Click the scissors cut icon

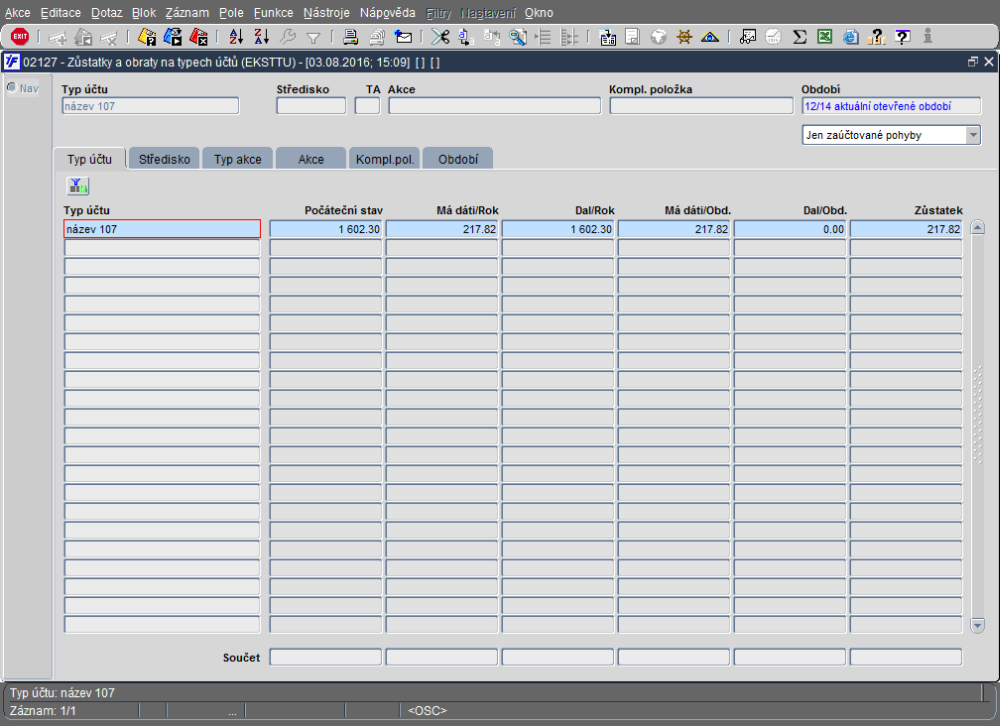pos(440,37)
